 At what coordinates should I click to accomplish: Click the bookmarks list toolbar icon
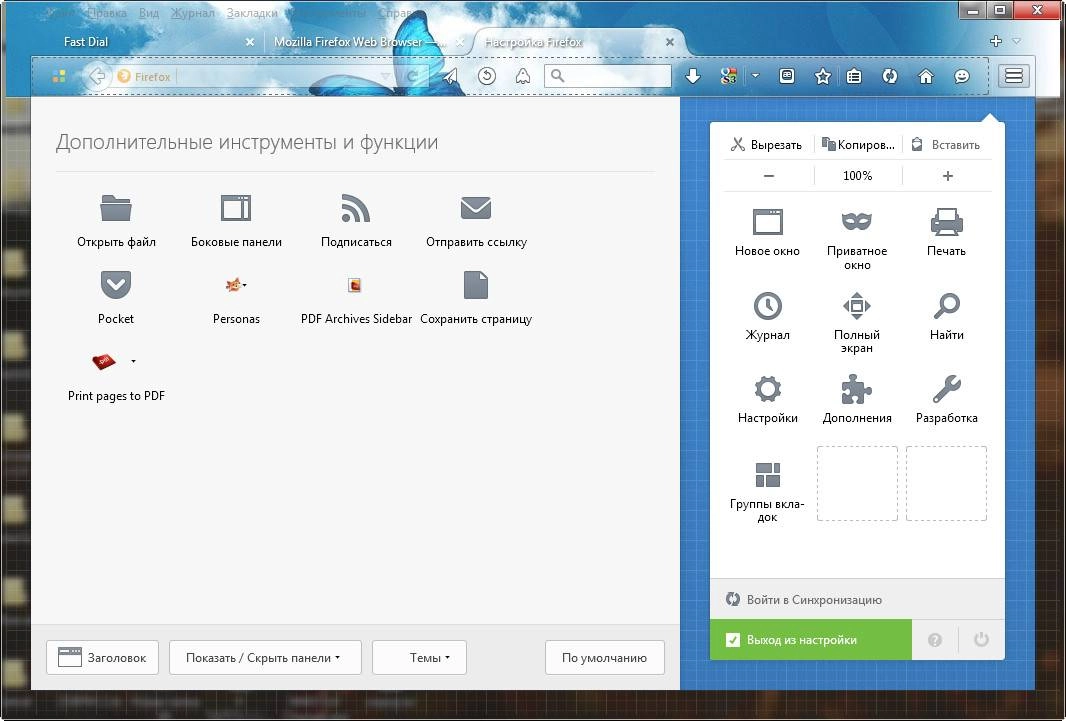pyautogui.click(x=854, y=76)
